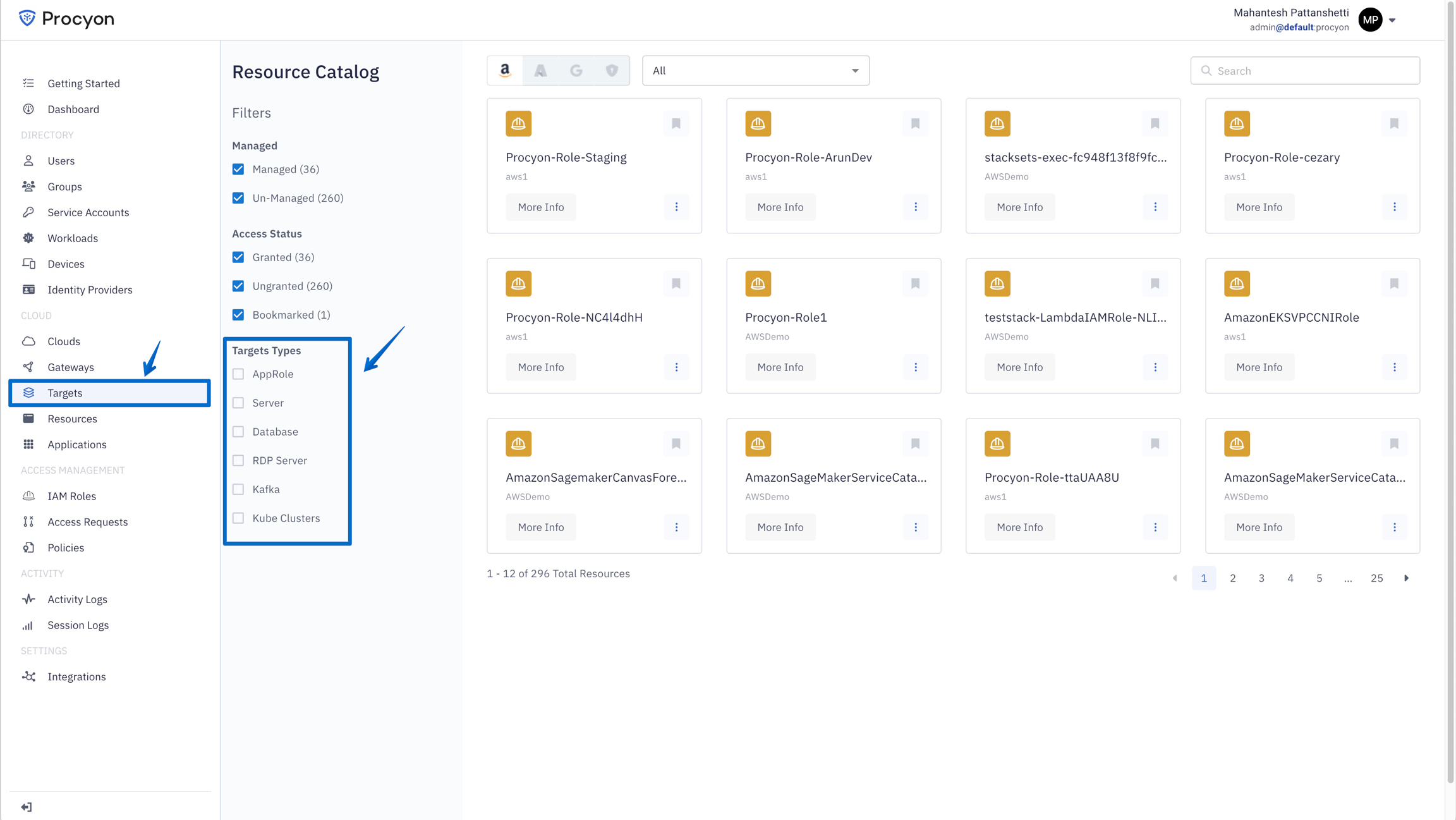
Task: Open the All resource type dropdown
Action: coord(755,70)
